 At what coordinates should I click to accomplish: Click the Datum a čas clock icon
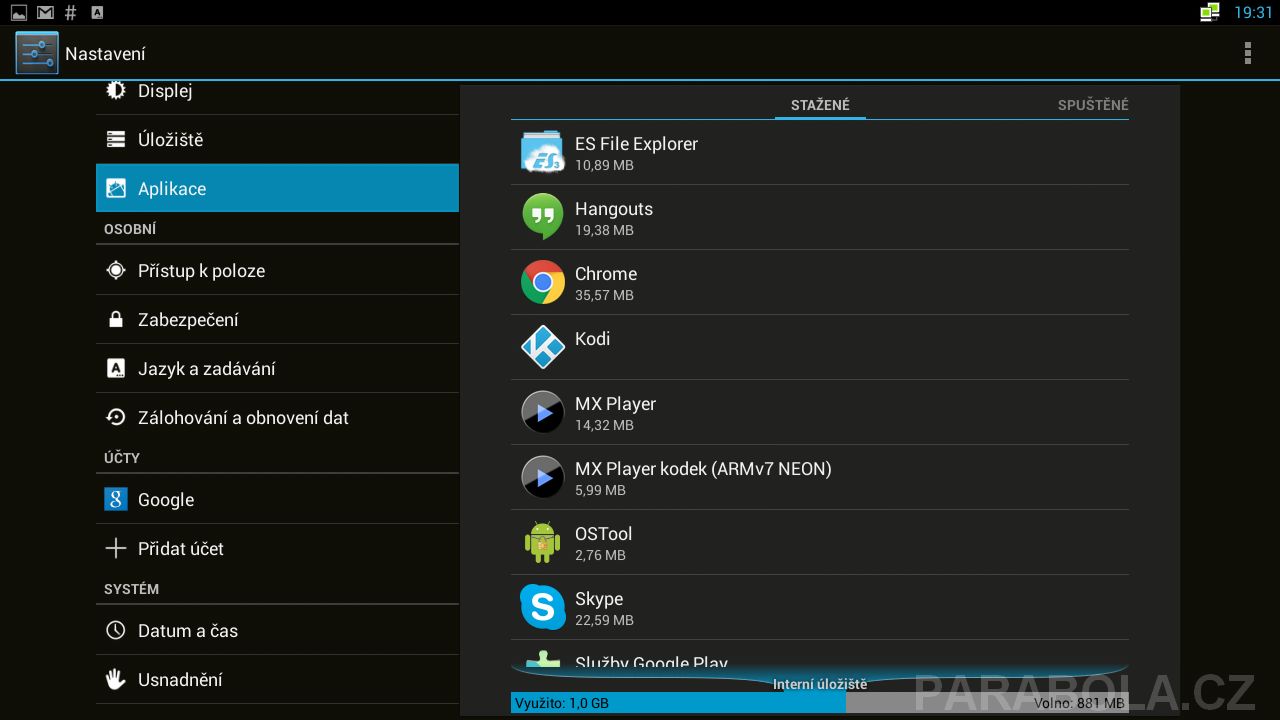(x=116, y=630)
